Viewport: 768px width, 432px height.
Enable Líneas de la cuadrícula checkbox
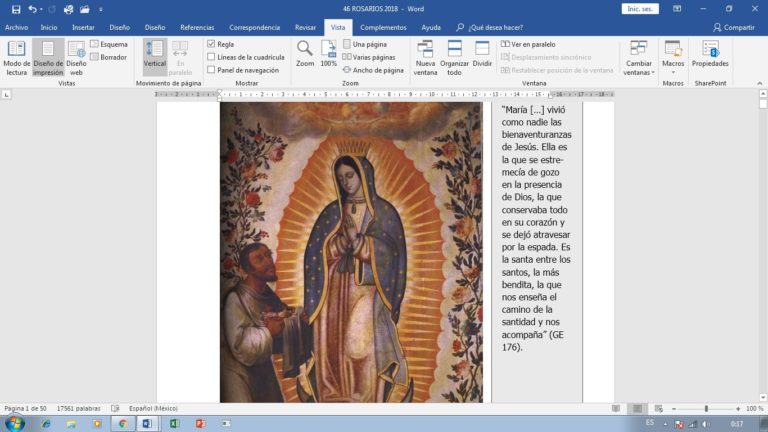tap(211, 57)
